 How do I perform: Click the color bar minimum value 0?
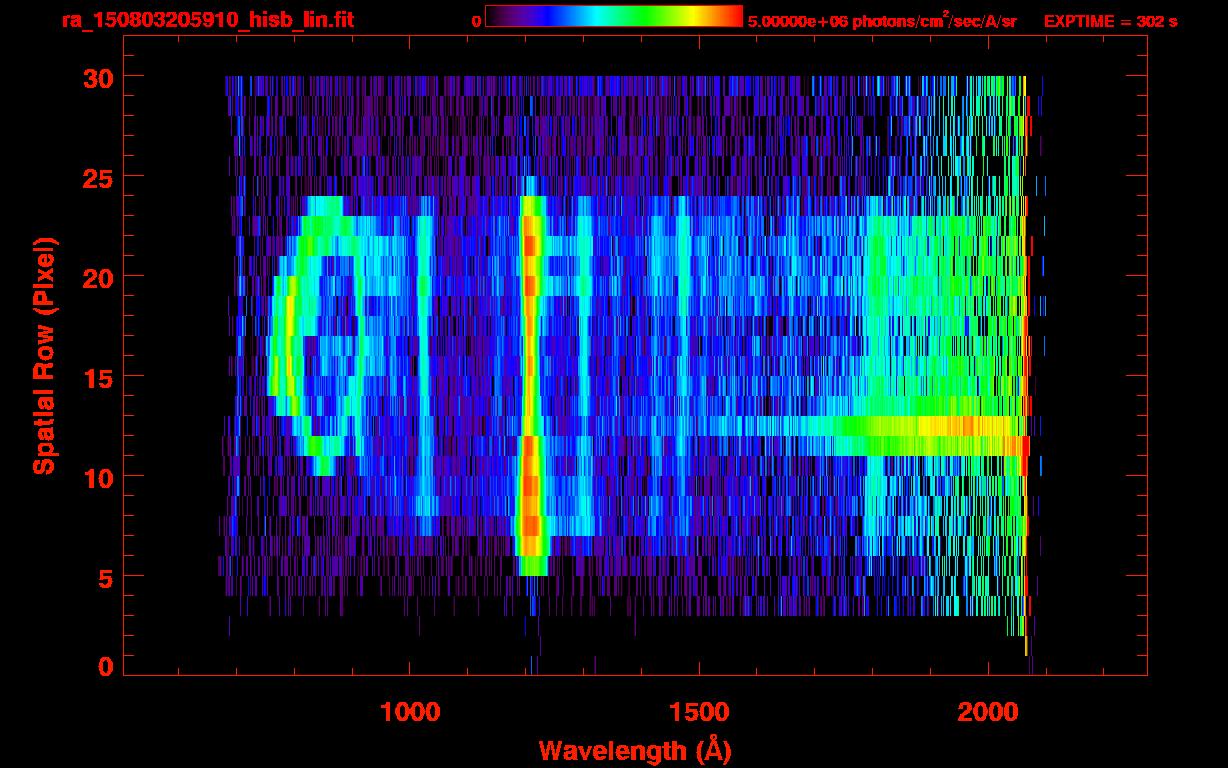coord(477,21)
